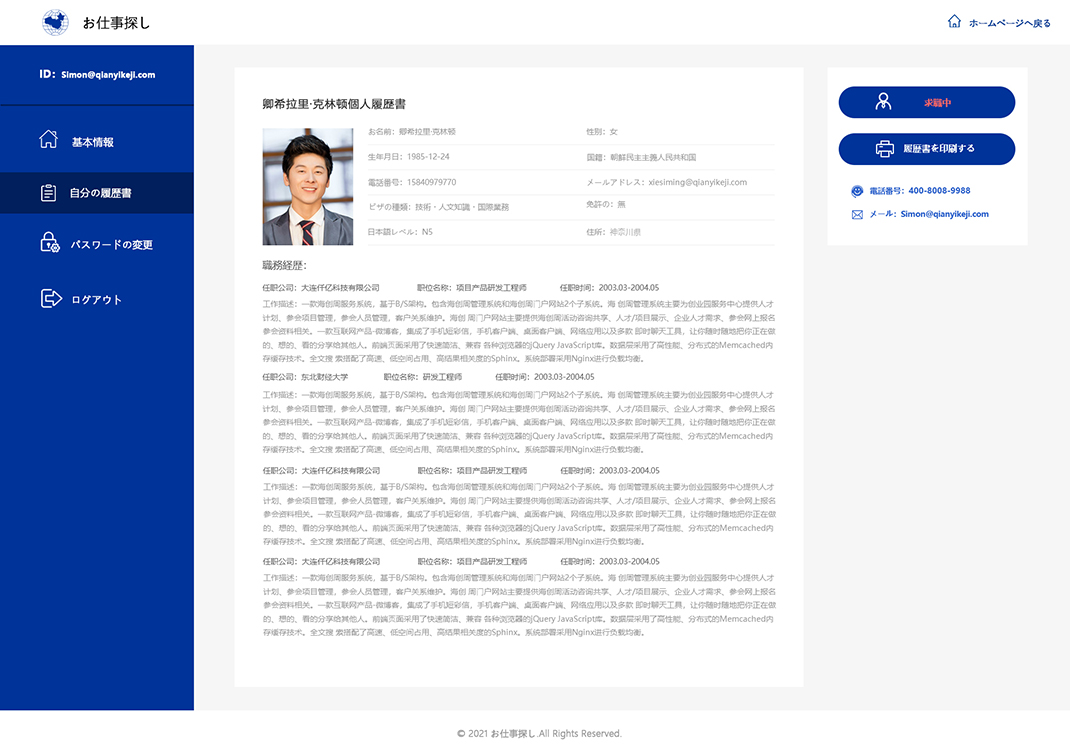Click the printer icon in the print button
The width and height of the screenshot is (1070, 755).
884,149
